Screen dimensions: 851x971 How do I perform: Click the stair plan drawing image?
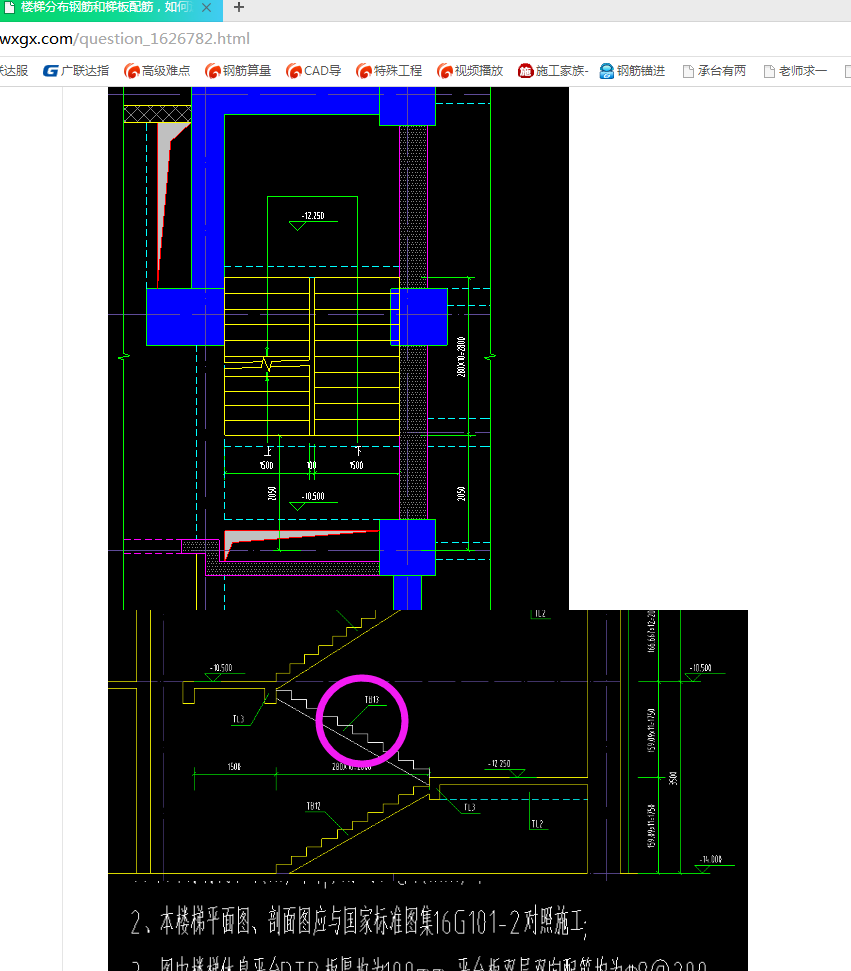[x=338, y=348]
